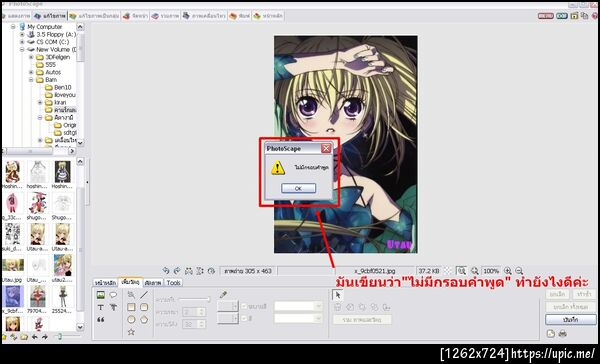Flip the image vertically
Screen dimensions: 600x364
pos(200,271)
